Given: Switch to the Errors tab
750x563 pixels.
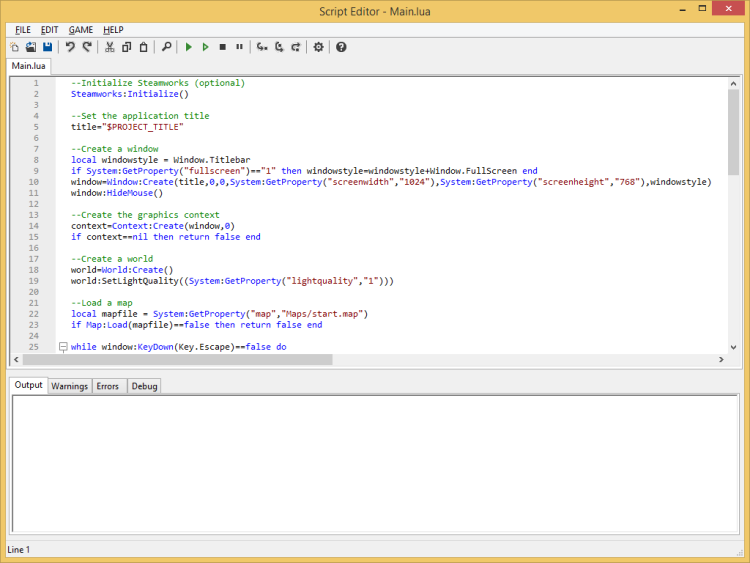Looking at the screenshot, I should [x=108, y=386].
